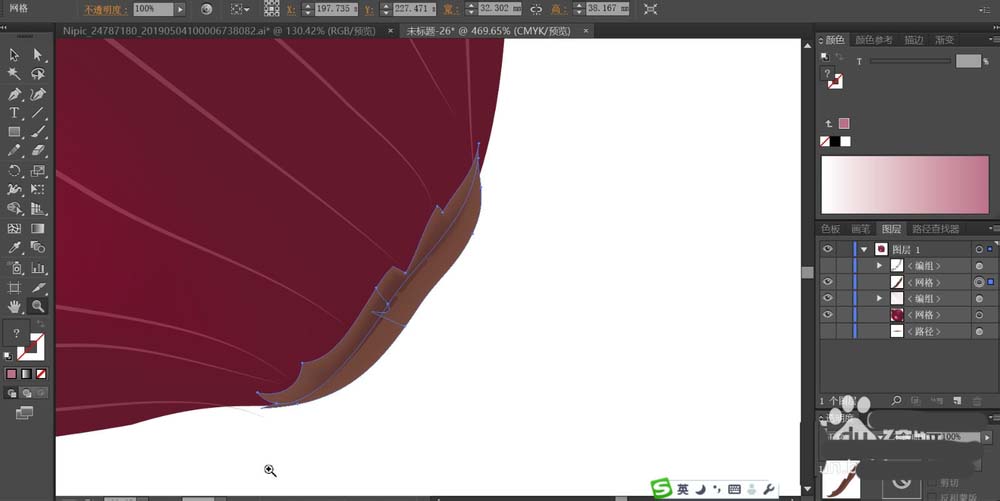This screenshot has height=501, width=1000.
Task: Switch to the 渐变 panel tab
Action: 945,40
